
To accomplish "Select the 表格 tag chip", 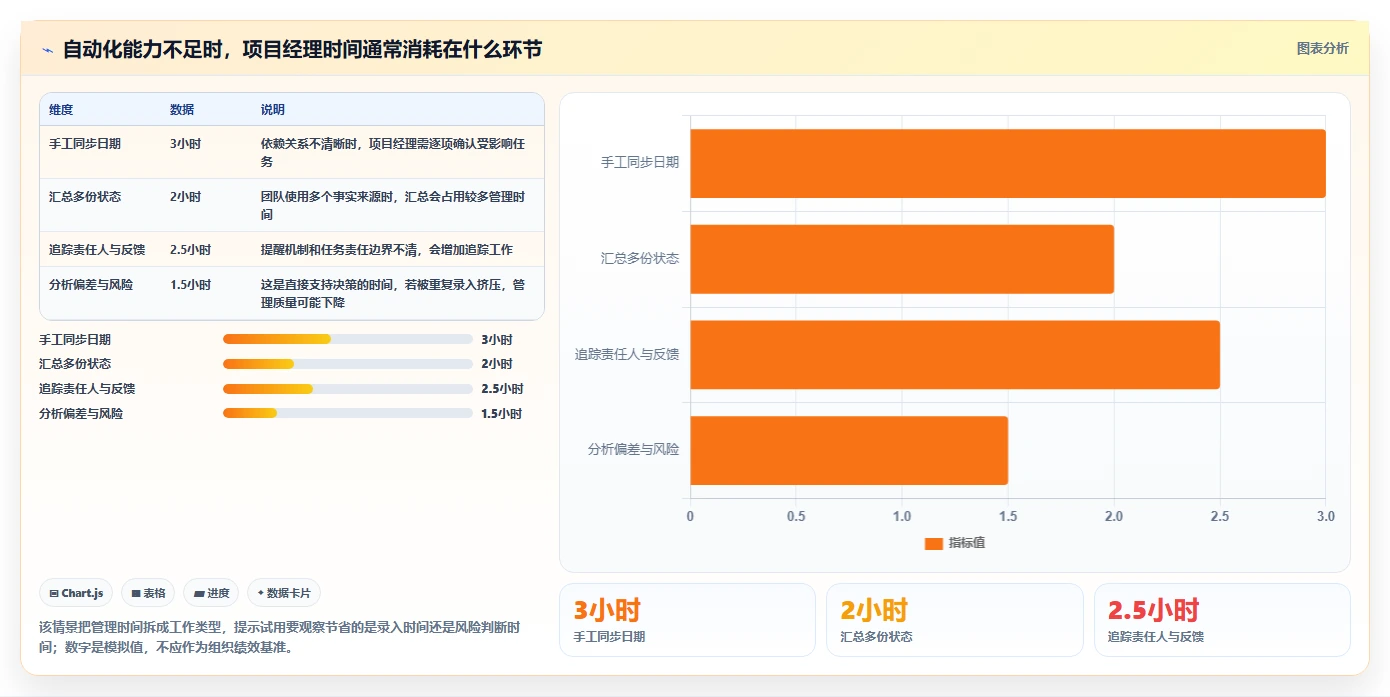I will 148,593.
